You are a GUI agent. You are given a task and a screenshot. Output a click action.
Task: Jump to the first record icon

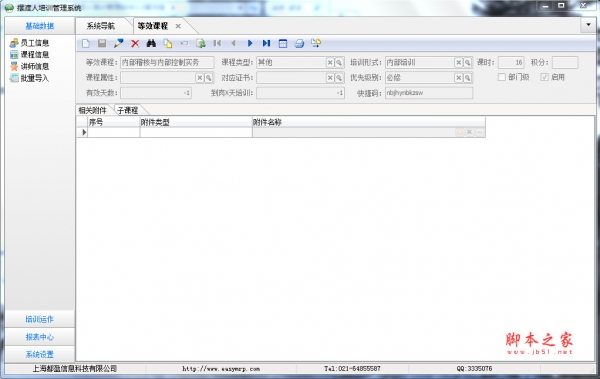pyautogui.click(x=217, y=43)
